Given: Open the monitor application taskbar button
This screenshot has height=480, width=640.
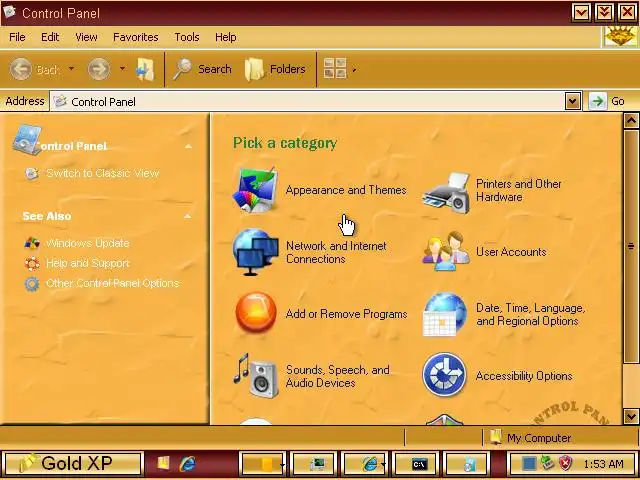Looking at the screenshot, I should (x=314, y=464).
